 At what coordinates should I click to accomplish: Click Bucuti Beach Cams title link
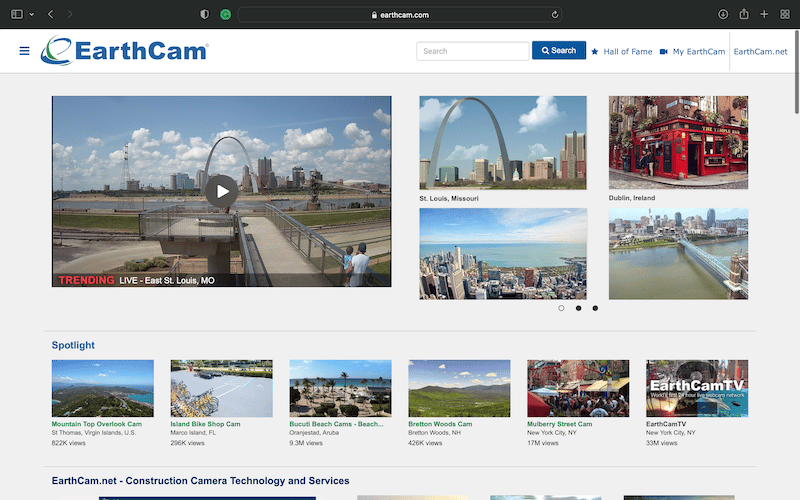[x=336, y=424]
